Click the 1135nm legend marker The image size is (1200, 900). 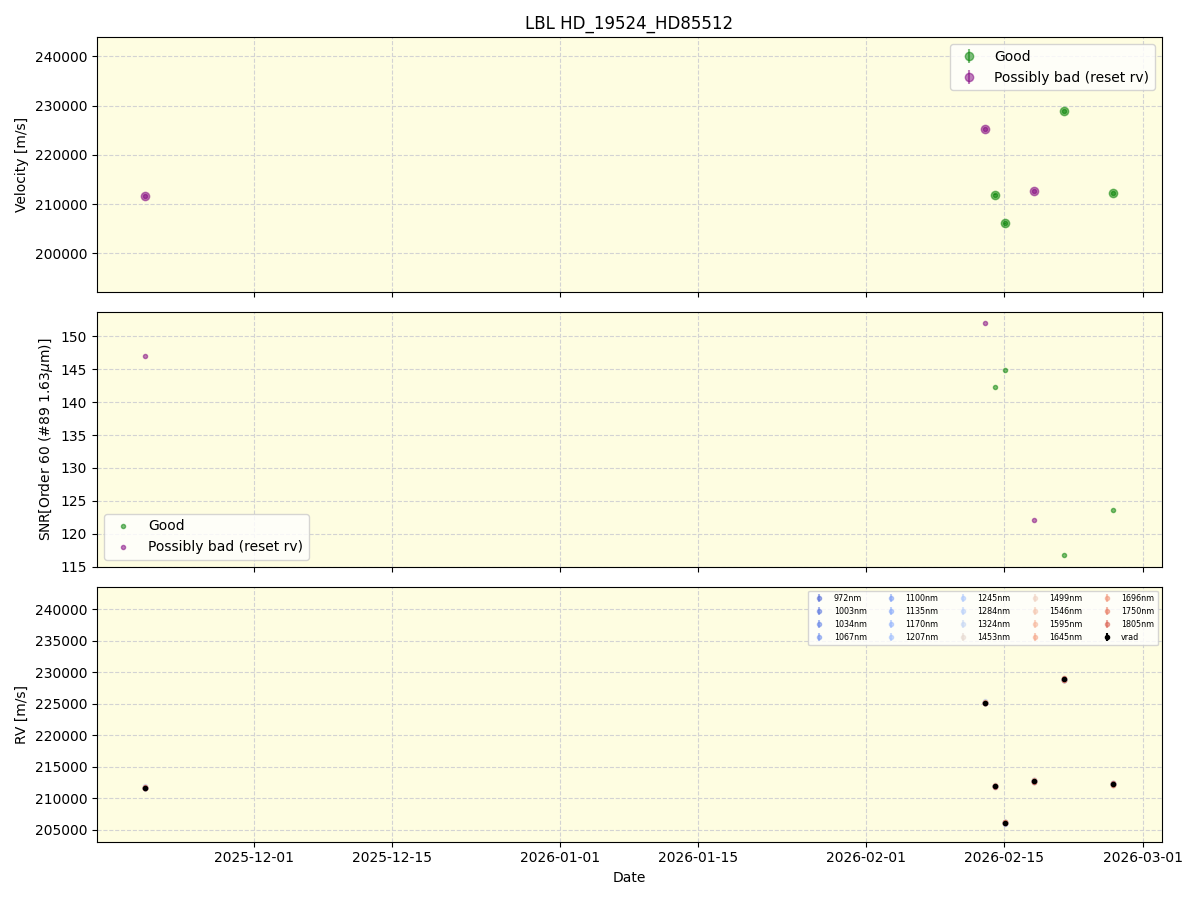tap(891, 611)
